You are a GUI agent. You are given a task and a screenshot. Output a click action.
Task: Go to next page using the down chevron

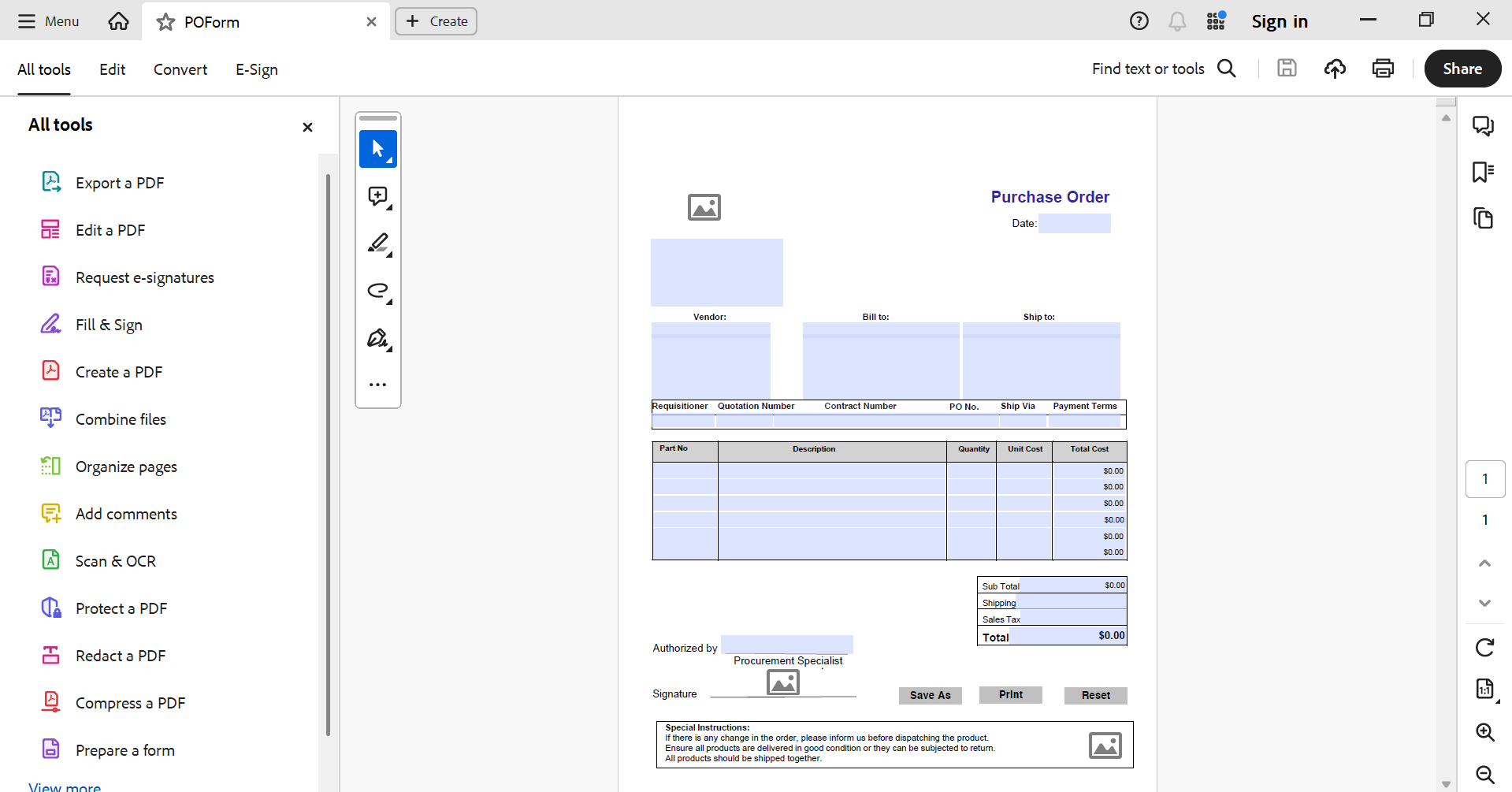(x=1484, y=603)
